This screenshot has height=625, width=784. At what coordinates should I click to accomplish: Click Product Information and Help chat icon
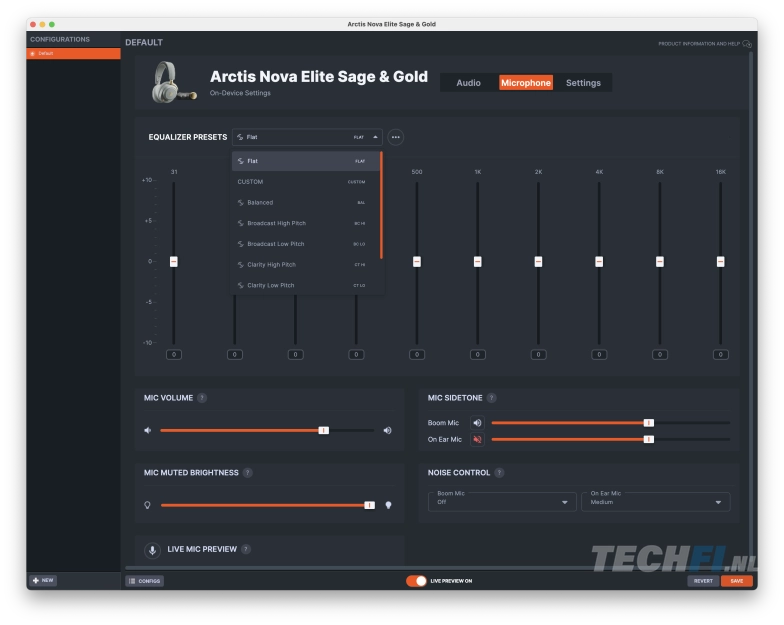747,44
